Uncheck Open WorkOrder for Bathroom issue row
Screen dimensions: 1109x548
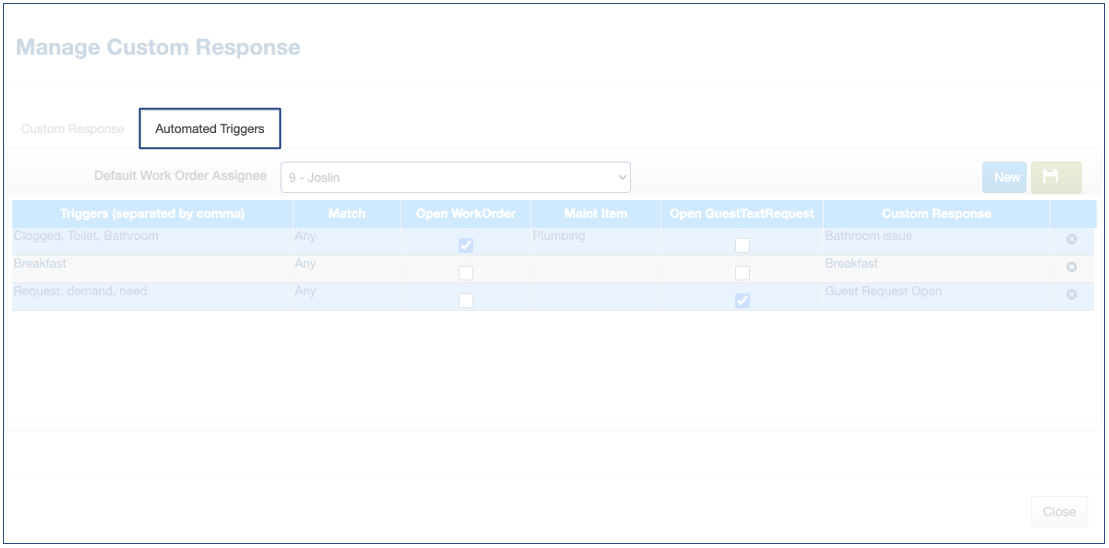coord(466,246)
